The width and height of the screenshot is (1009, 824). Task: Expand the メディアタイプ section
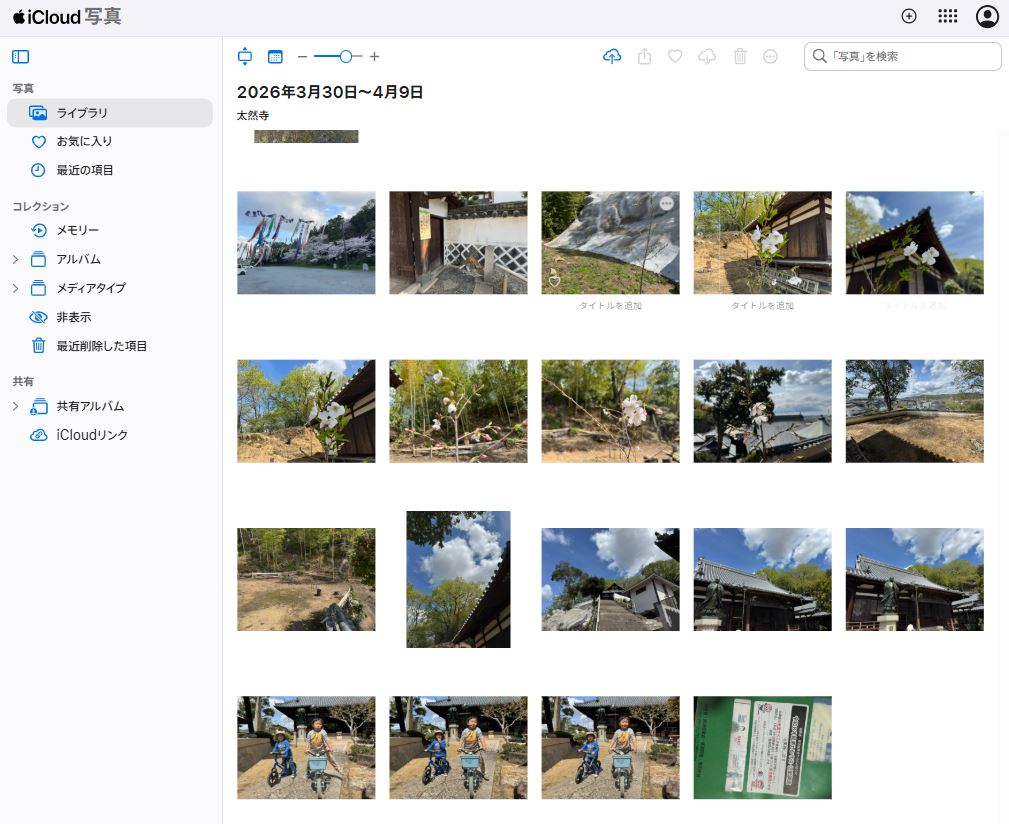pyautogui.click(x=15, y=289)
